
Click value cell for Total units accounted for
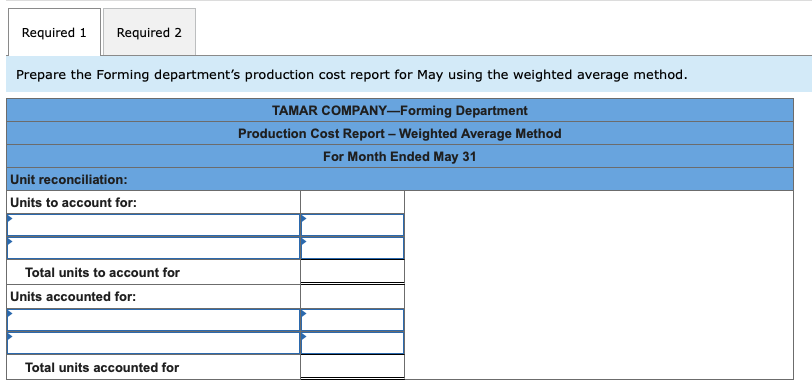(x=353, y=367)
